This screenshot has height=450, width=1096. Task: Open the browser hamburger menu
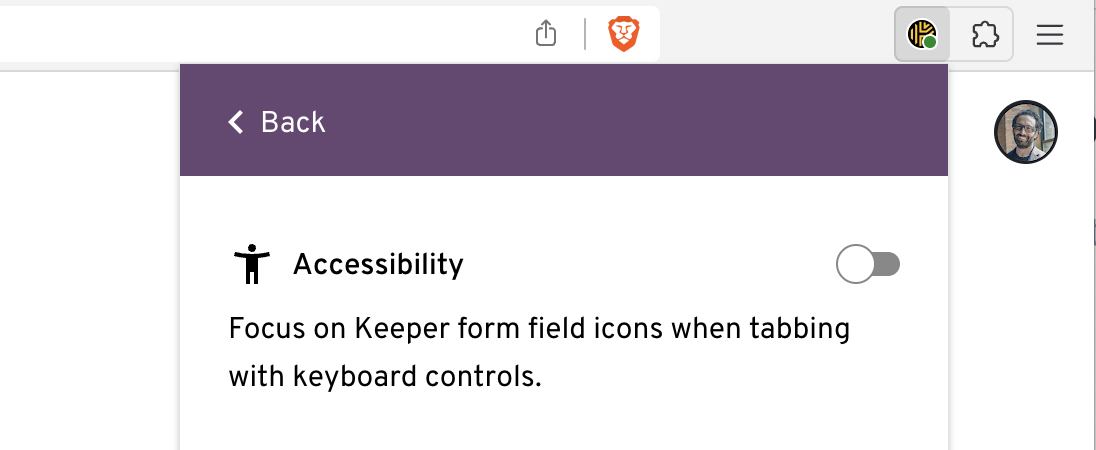(1049, 36)
